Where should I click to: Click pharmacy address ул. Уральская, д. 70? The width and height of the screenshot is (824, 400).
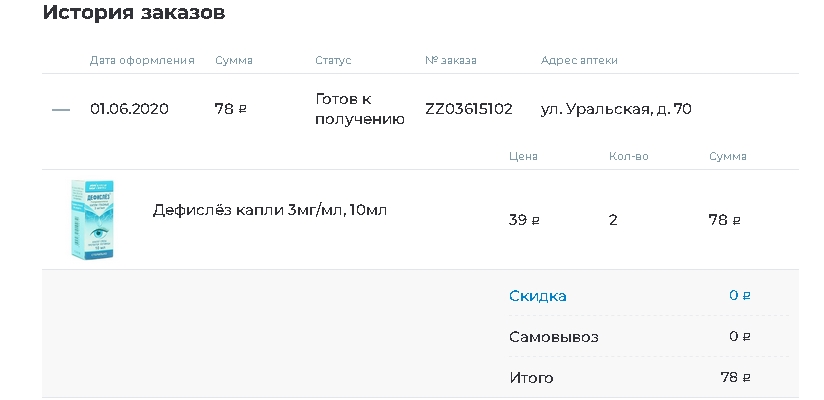click(x=616, y=109)
